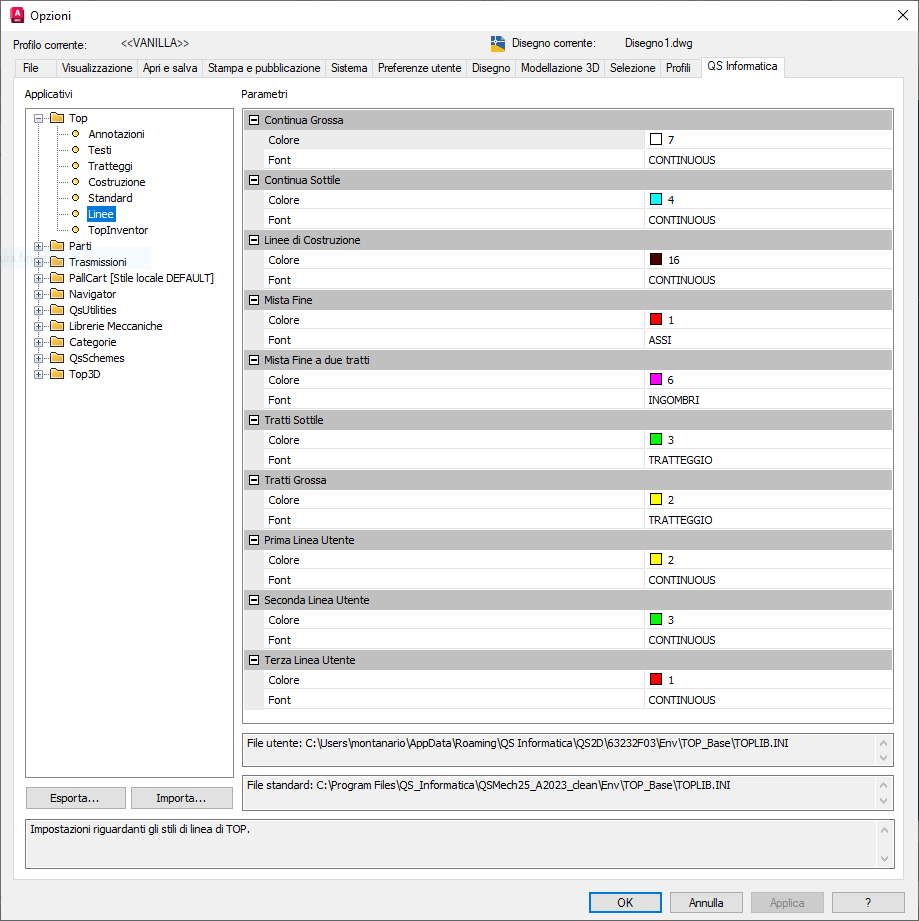Open the Modellazione 3D tab

pos(560,68)
